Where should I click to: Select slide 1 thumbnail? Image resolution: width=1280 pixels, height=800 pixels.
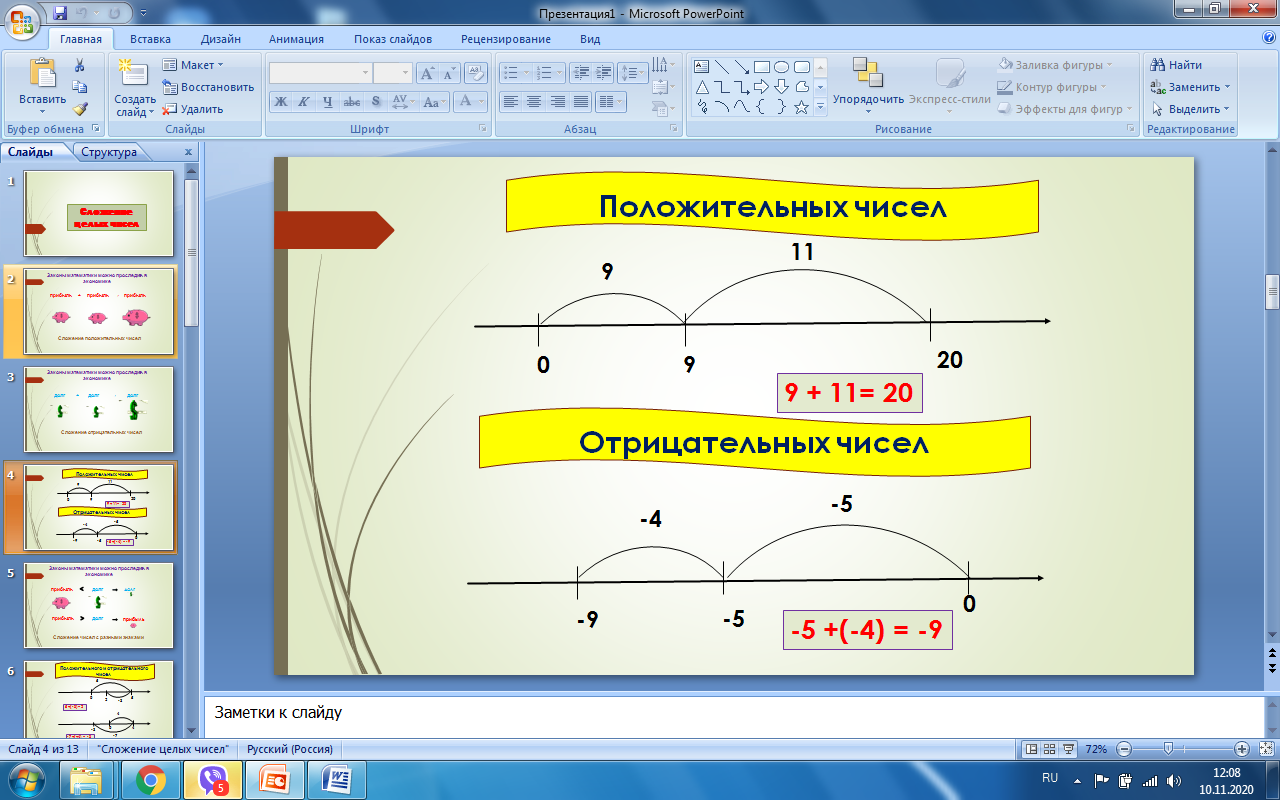(99, 213)
